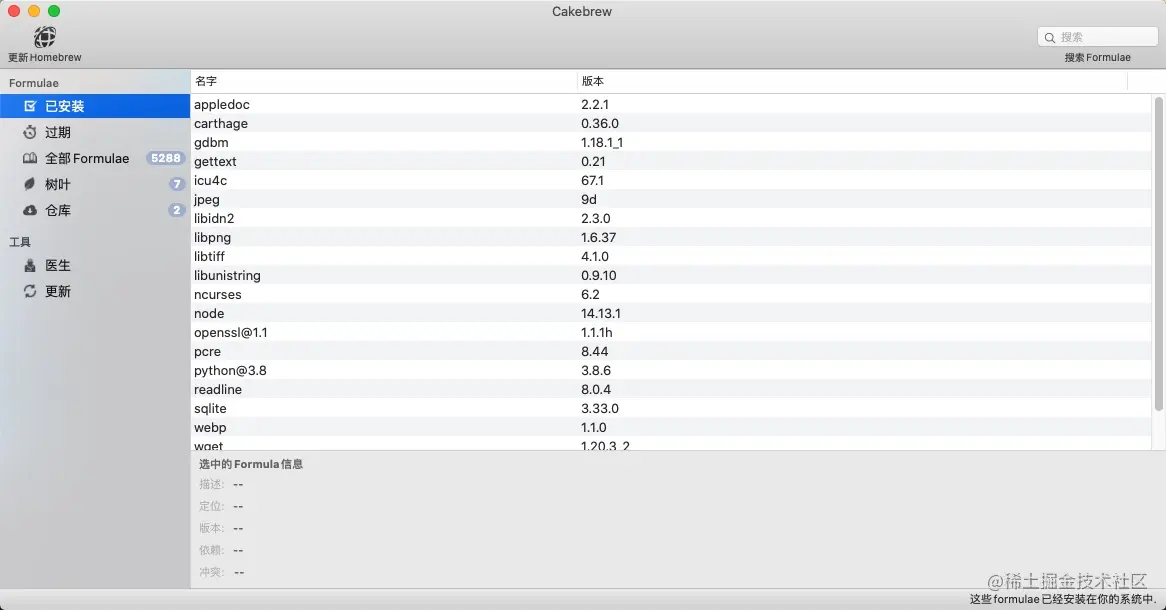The width and height of the screenshot is (1166, 610).
Task: Open the 全部 Formulae section
Action: click(95, 158)
